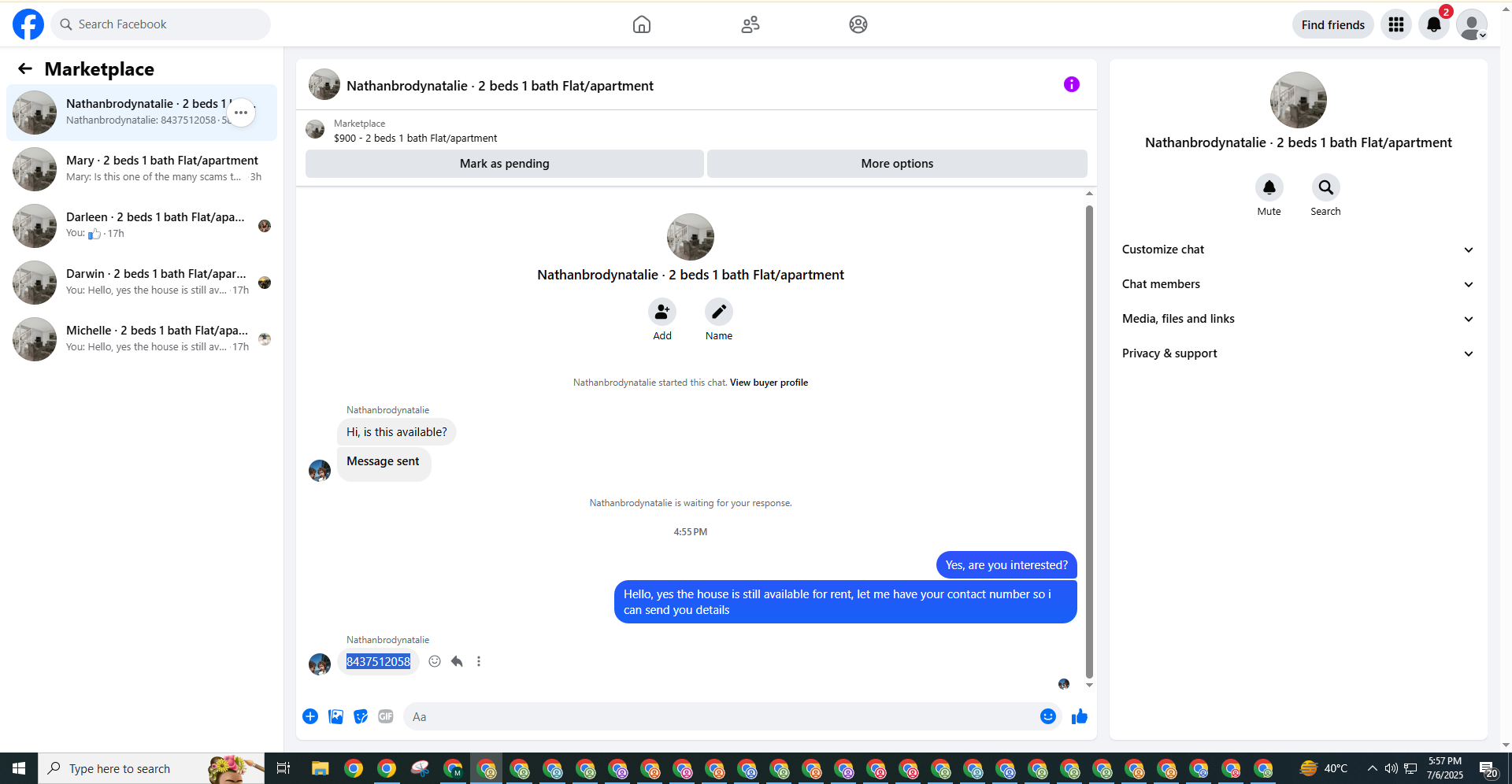Screen dimensions: 1512x784
Task: Focus the Search Facebook field
Action: (161, 24)
